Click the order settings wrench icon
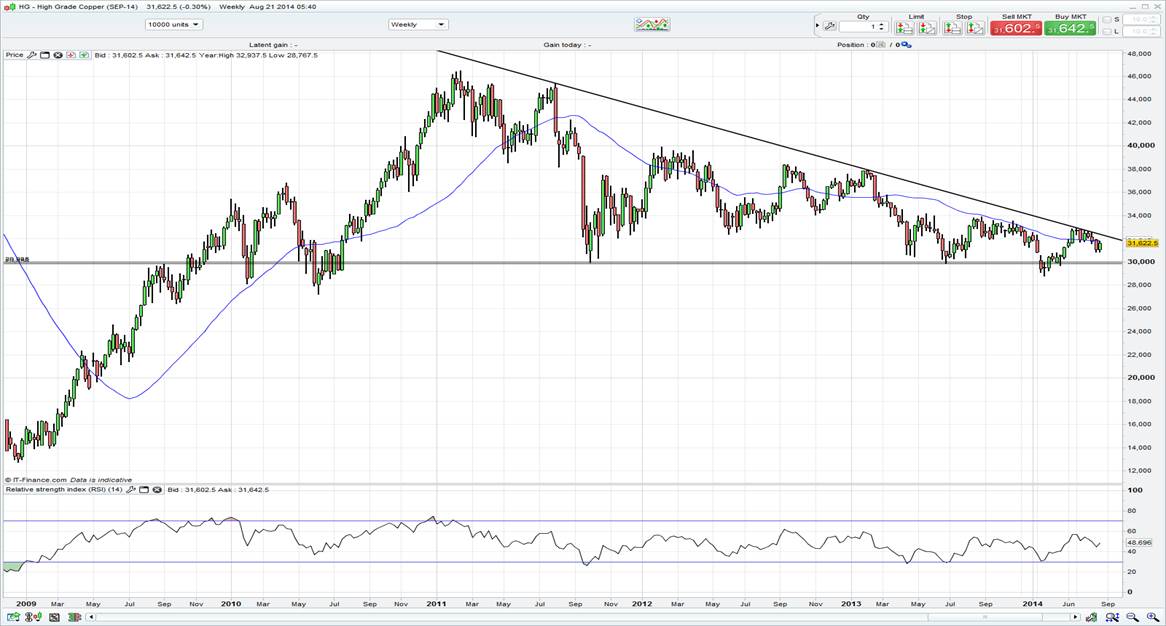1166x626 pixels. point(830,26)
